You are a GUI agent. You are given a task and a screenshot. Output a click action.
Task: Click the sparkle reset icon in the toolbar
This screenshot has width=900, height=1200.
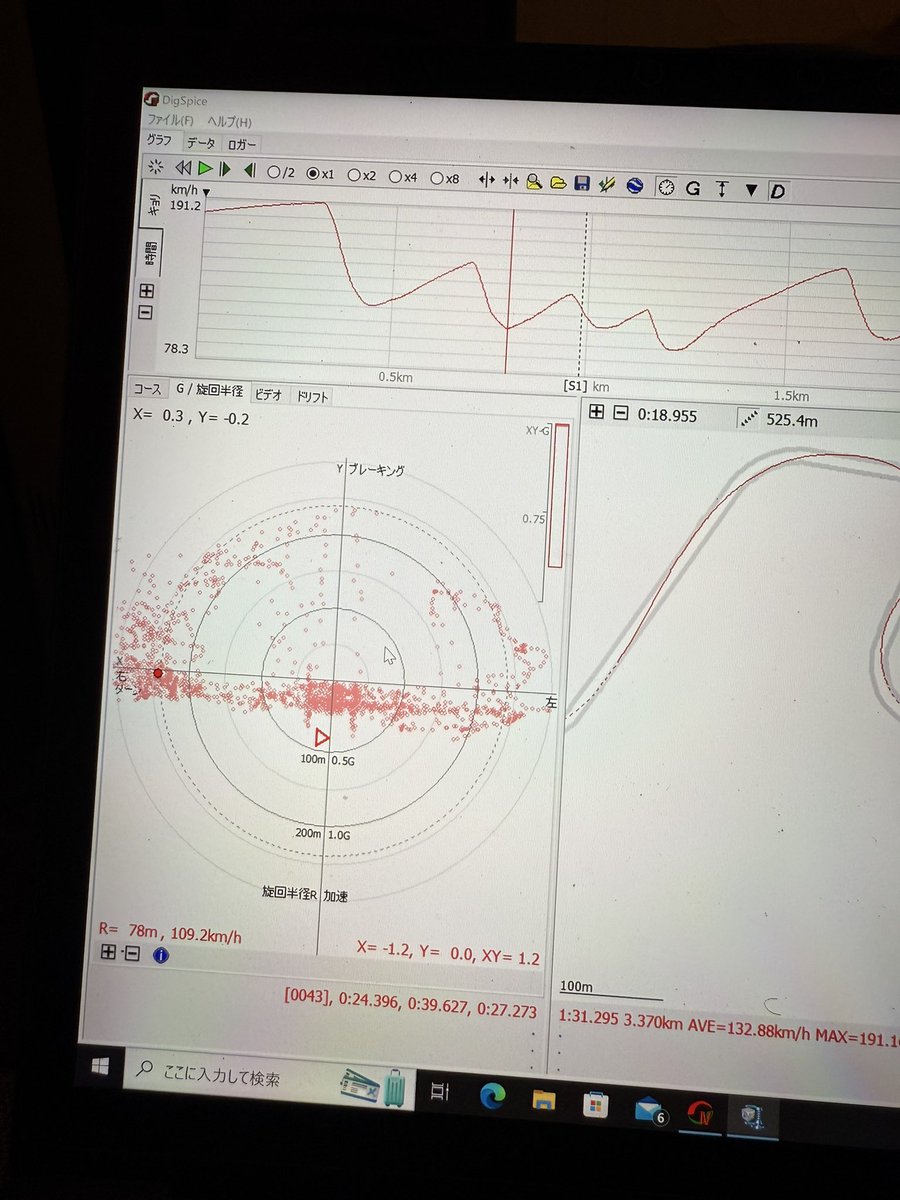[155, 167]
